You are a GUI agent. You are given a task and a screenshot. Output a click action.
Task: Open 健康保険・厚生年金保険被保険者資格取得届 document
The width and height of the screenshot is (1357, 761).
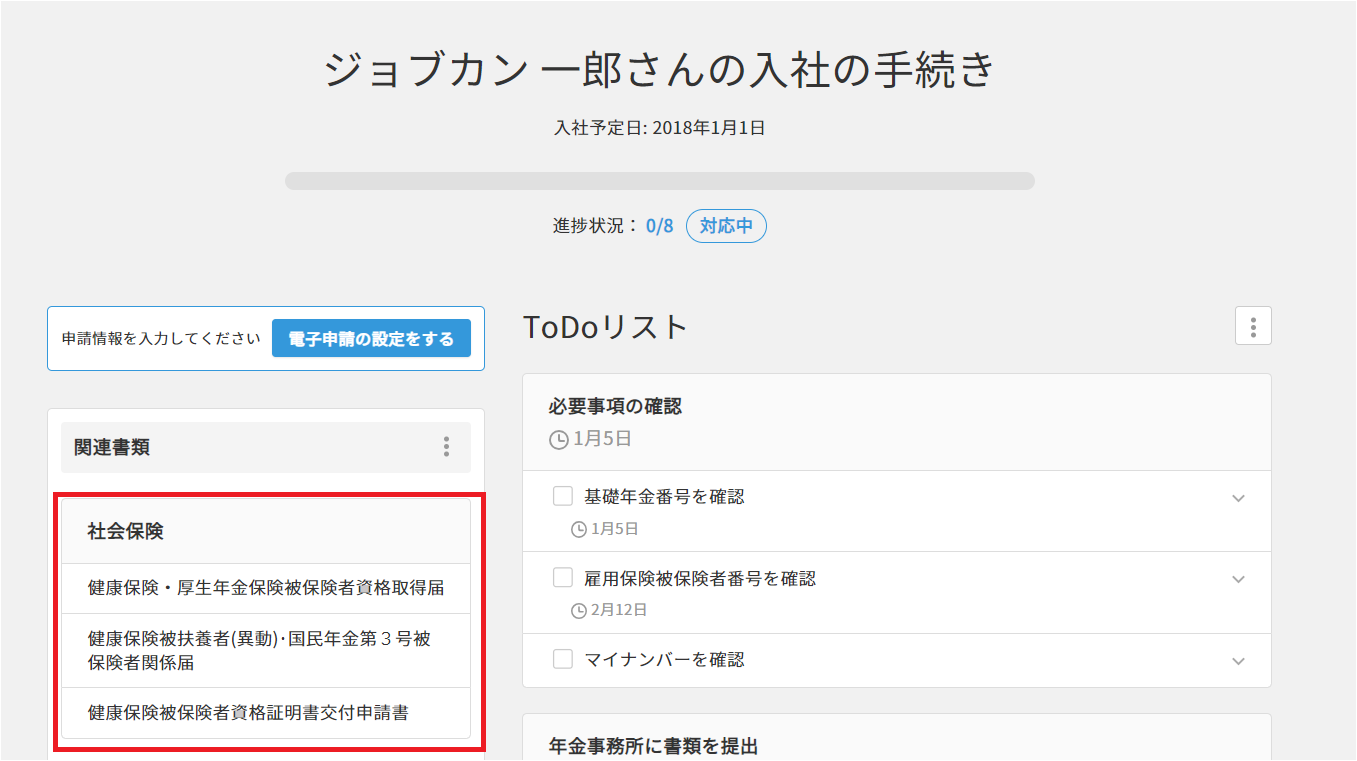click(x=266, y=588)
